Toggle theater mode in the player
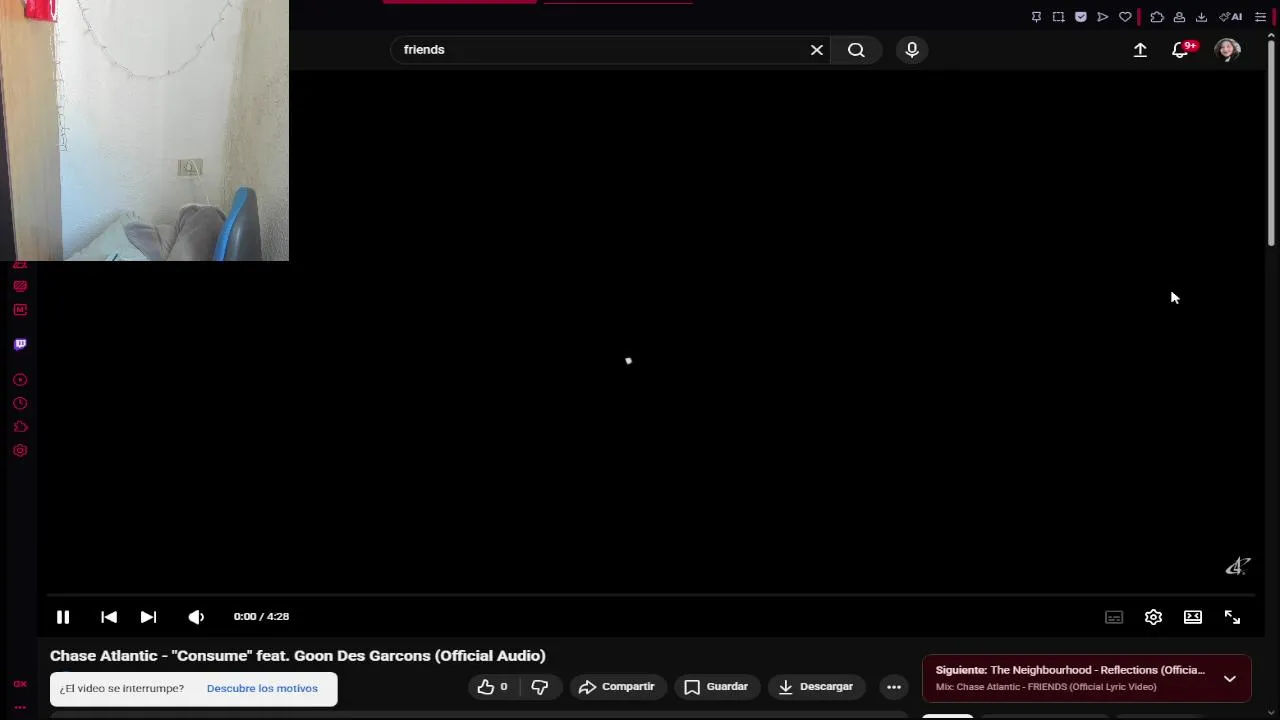The height and width of the screenshot is (720, 1280). pyautogui.click(x=1193, y=617)
